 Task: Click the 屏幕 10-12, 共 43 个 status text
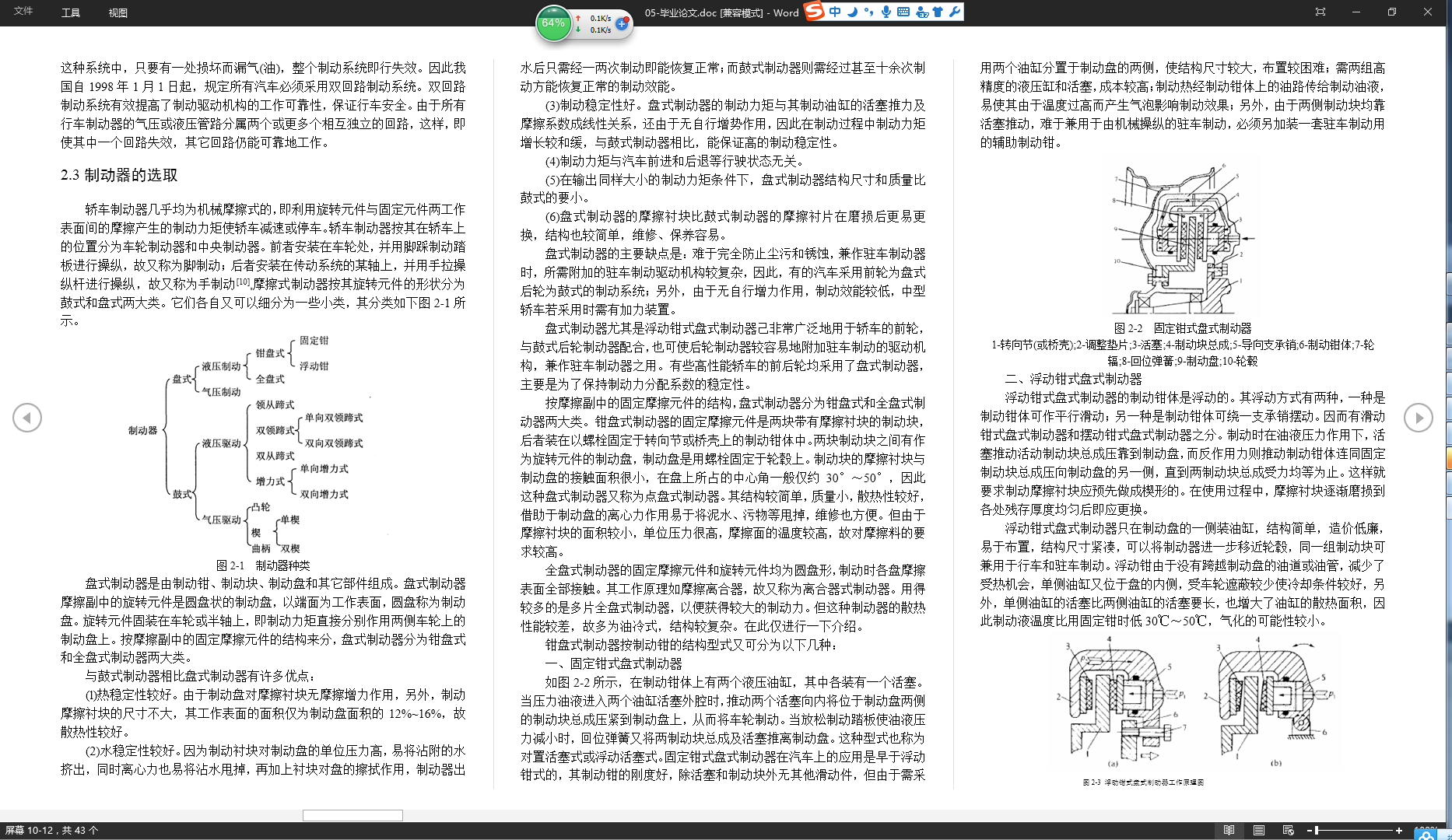coord(52,831)
